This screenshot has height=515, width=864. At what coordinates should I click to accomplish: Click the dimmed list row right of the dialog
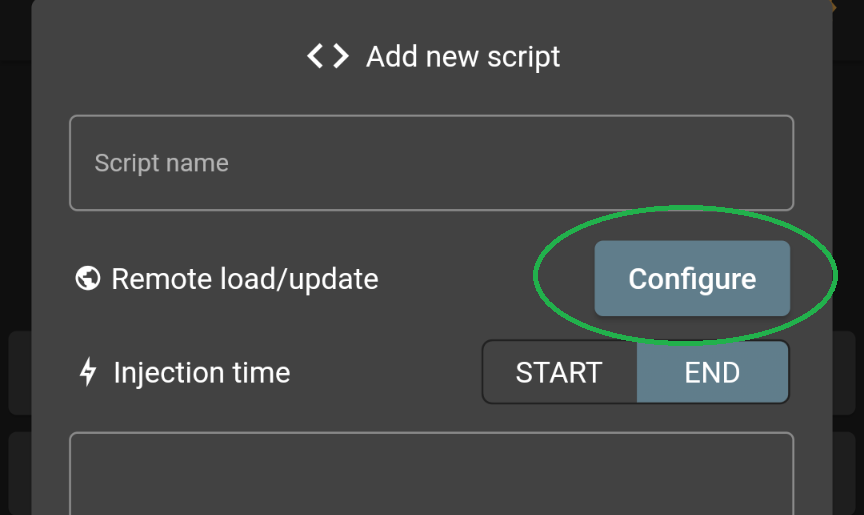coord(847,372)
